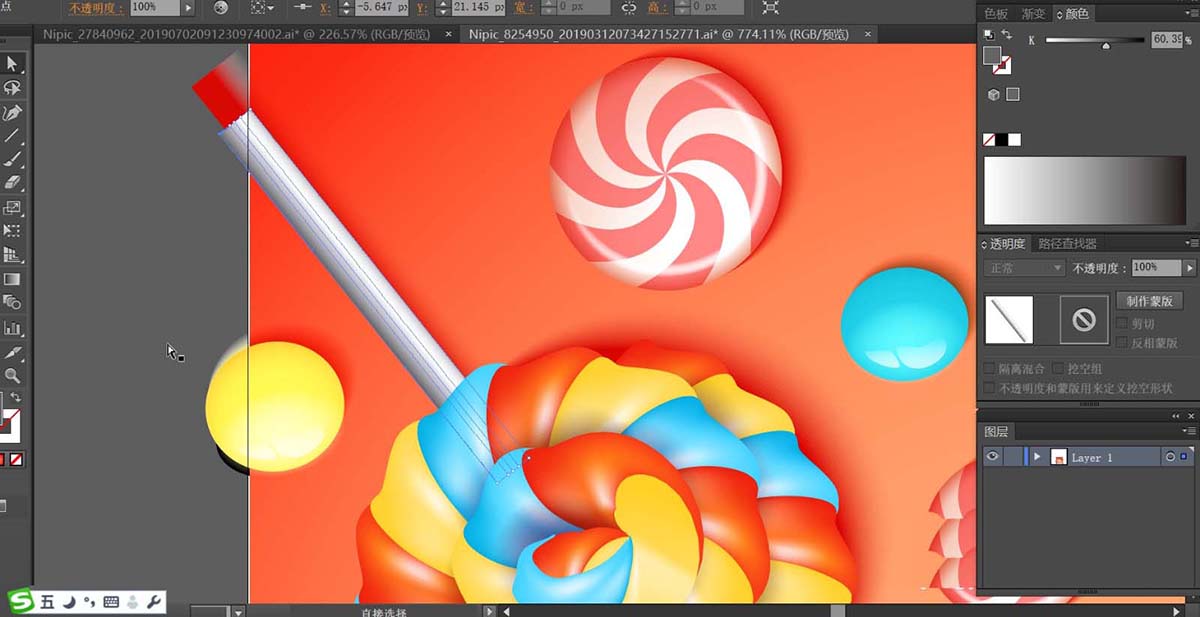Select the Lasso tool

point(12,88)
